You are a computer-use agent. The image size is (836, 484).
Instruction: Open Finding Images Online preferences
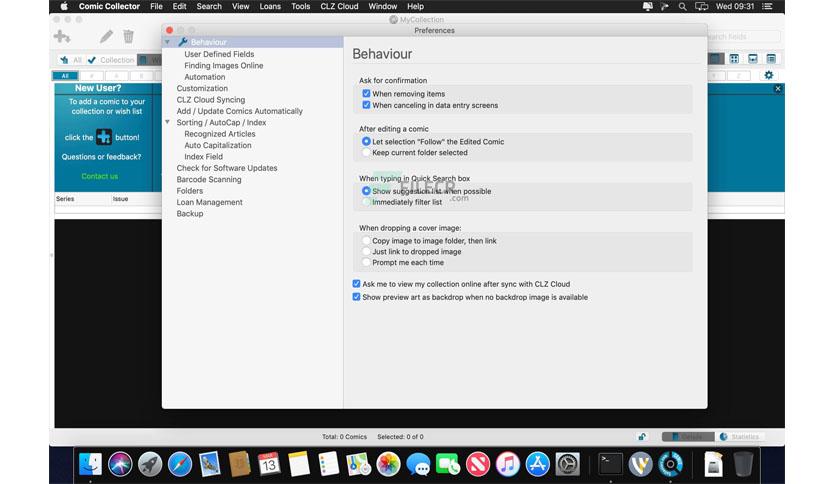tap(223, 66)
